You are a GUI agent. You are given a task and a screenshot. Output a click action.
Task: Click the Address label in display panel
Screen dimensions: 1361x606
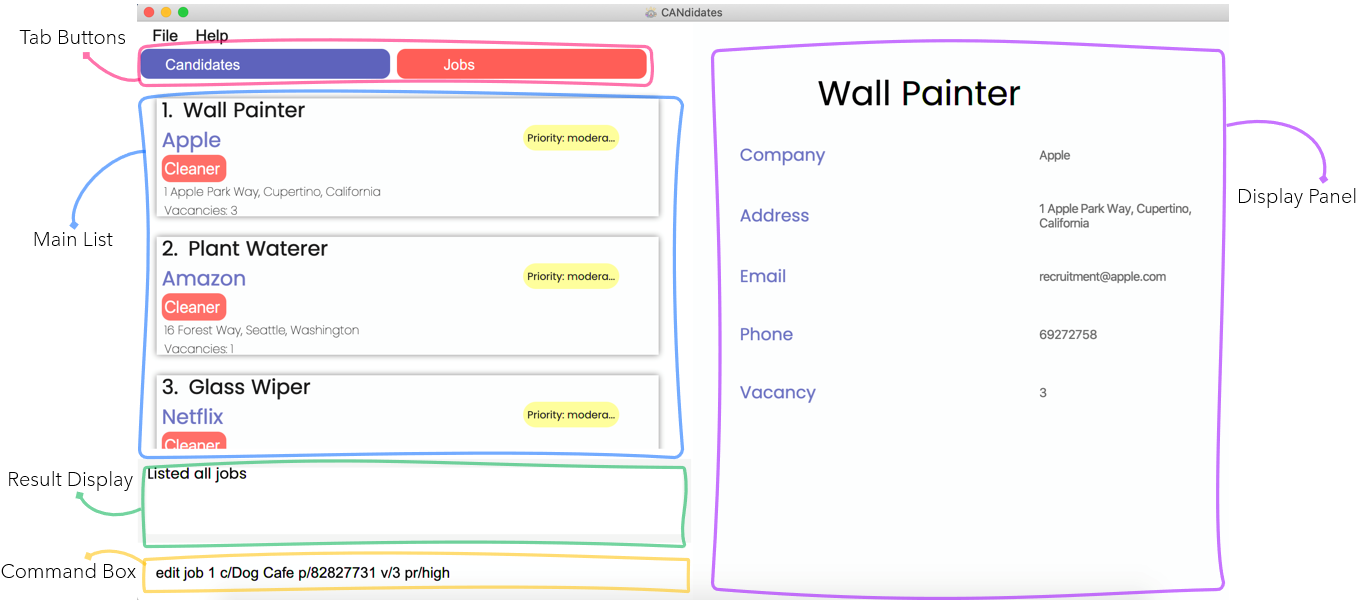coord(774,216)
